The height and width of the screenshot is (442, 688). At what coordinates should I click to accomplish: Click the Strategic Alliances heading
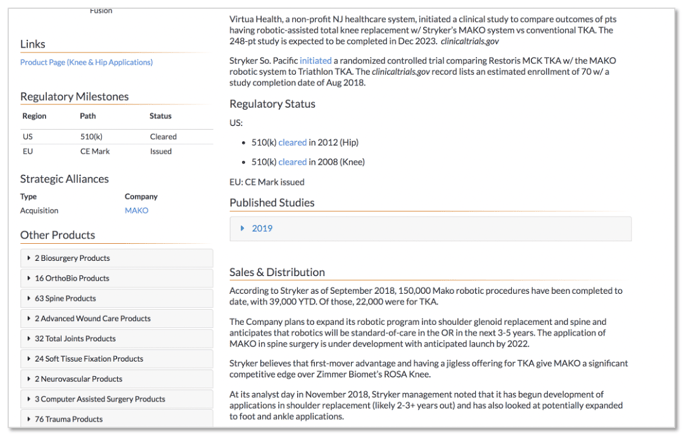[x=64, y=179]
